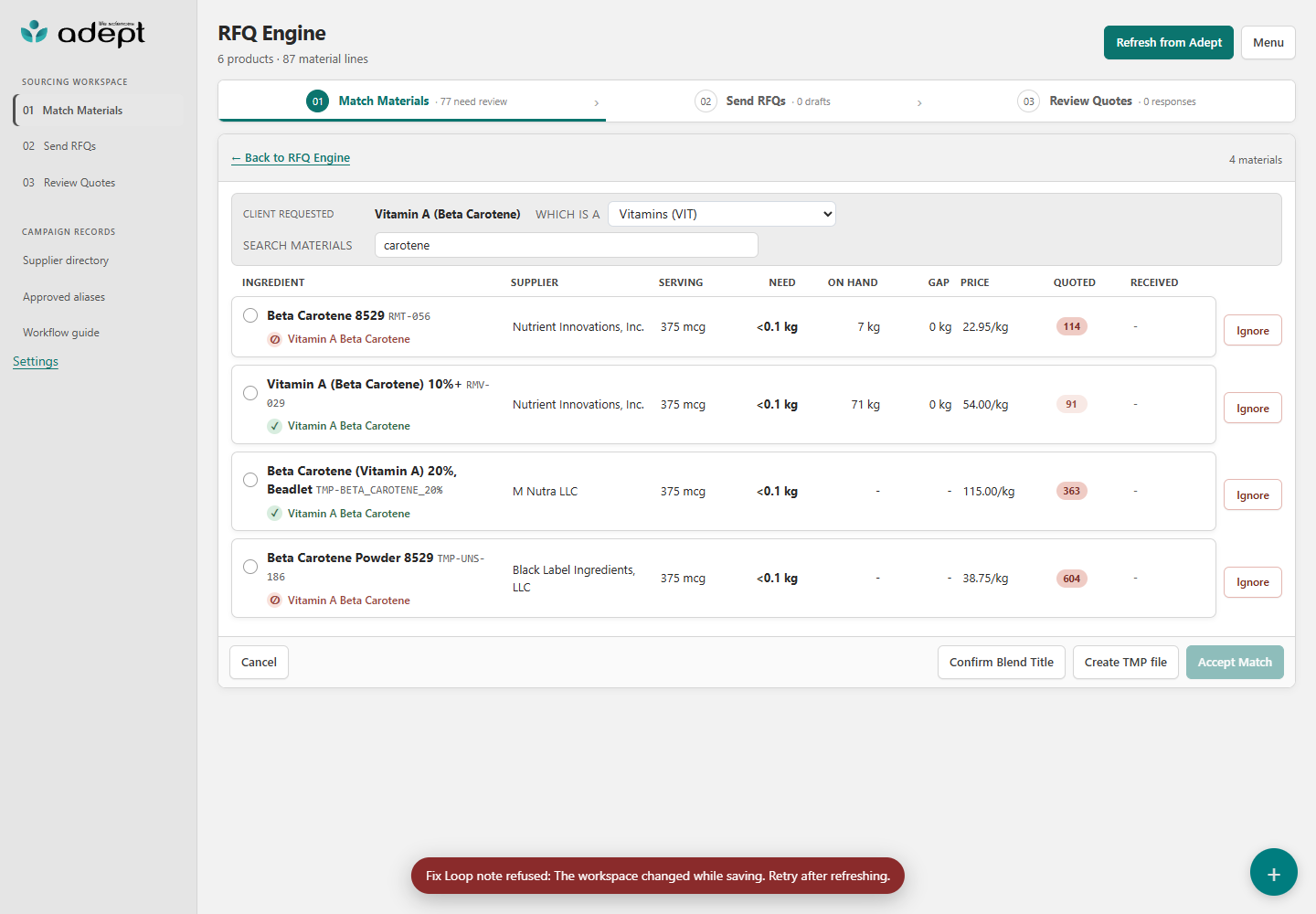Click the blocked icon under Beta Carotene 8529 RMT-056
This screenshot has height=914, width=1316.
click(274, 339)
